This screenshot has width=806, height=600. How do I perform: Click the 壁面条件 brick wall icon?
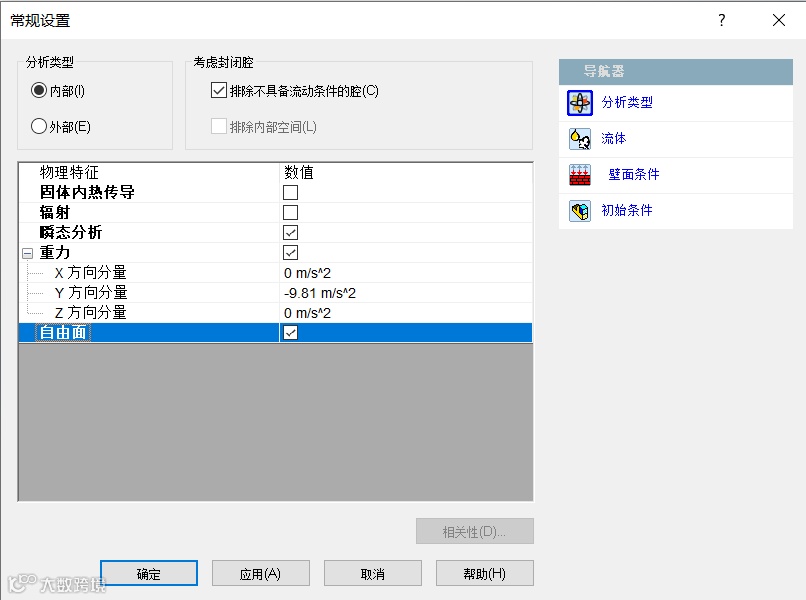pos(580,174)
